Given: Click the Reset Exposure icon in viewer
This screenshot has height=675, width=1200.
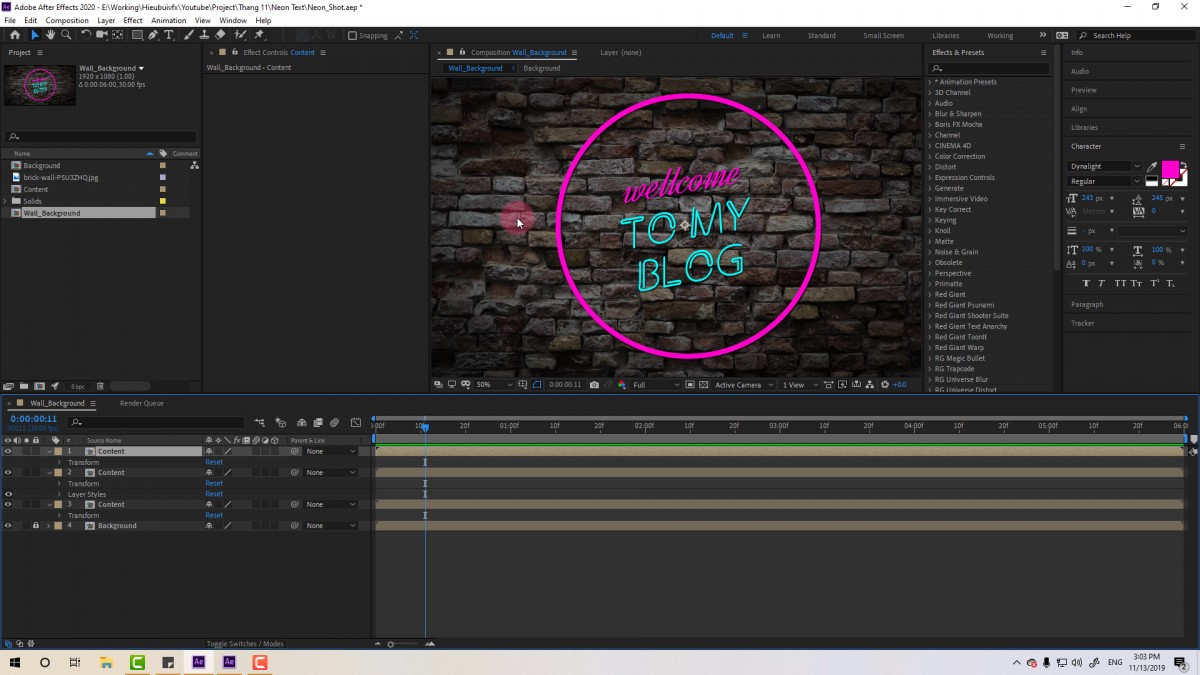Looking at the screenshot, I should (885, 385).
